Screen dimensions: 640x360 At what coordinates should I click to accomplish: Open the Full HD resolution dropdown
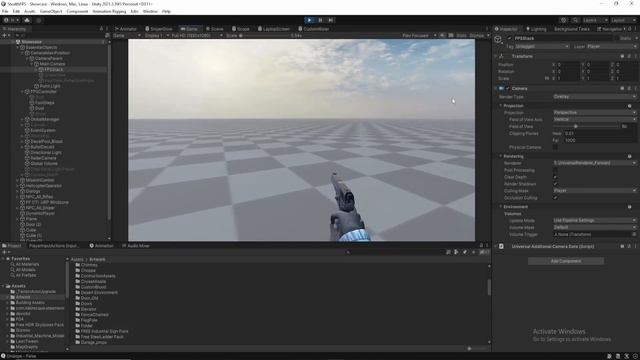click(197, 36)
